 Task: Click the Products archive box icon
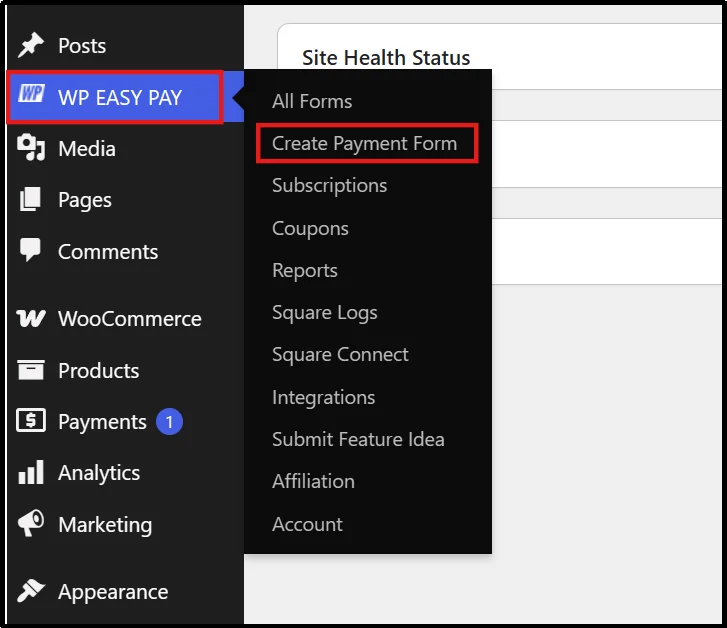pyautogui.click(x=31, y=370)
